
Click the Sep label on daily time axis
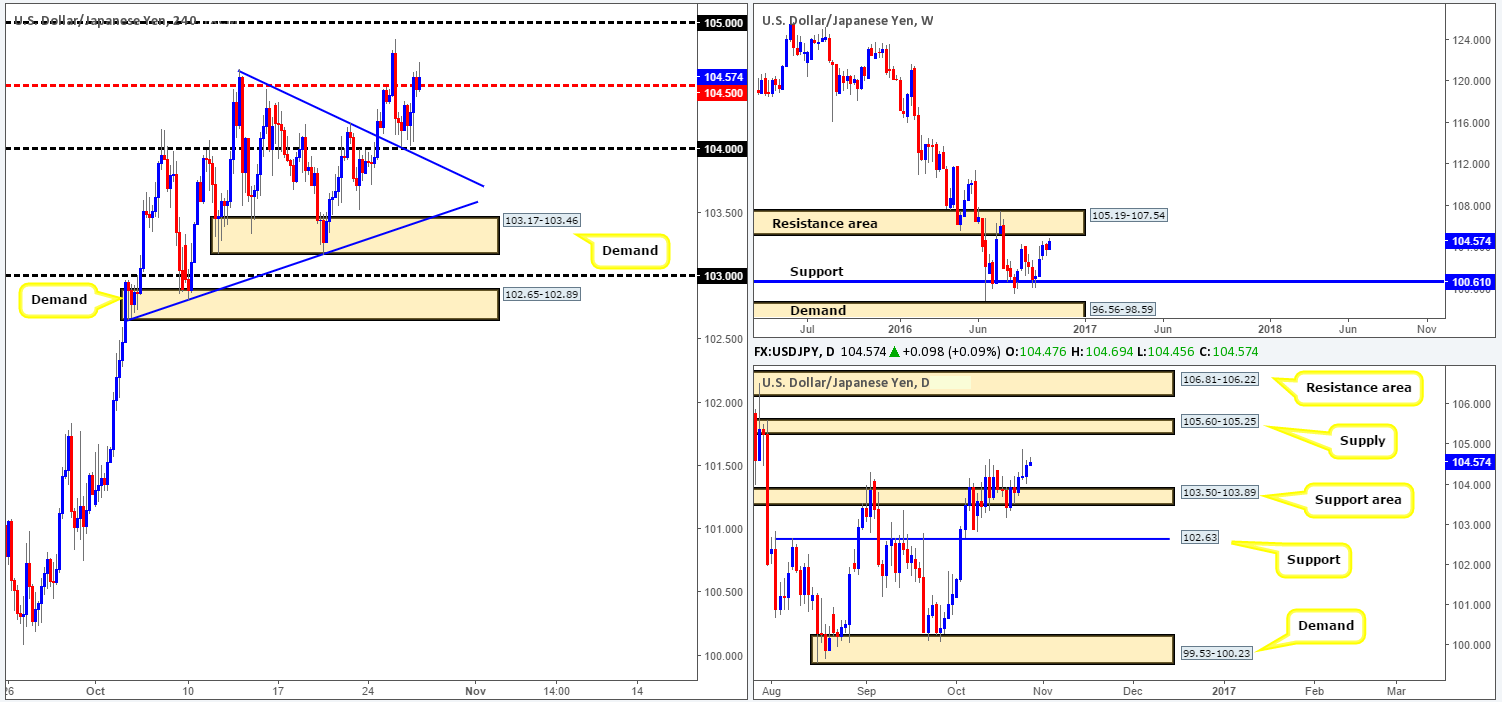coord(866,690)
